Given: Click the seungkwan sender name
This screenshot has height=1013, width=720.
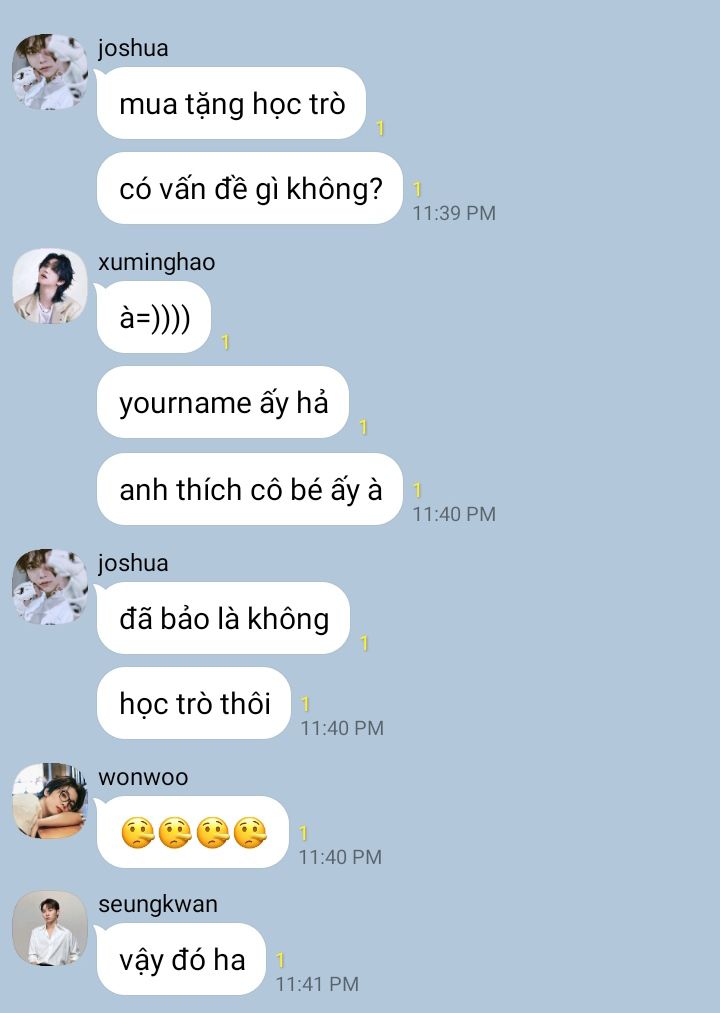Looking at the screenshot, I should [x=158, y=904].
